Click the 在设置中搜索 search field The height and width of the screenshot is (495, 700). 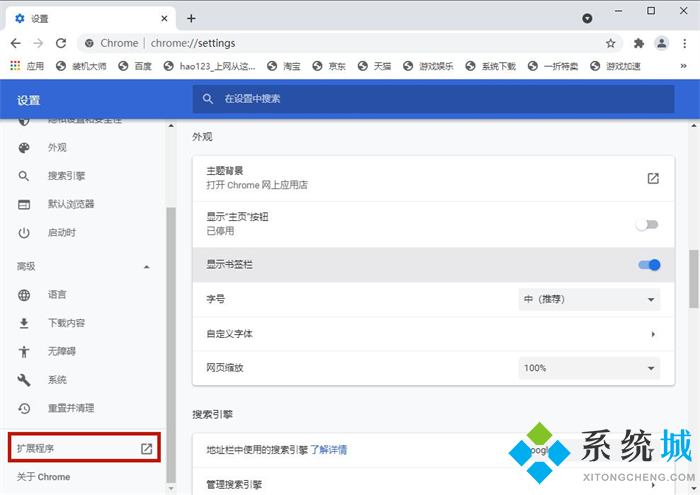(433, 99)
